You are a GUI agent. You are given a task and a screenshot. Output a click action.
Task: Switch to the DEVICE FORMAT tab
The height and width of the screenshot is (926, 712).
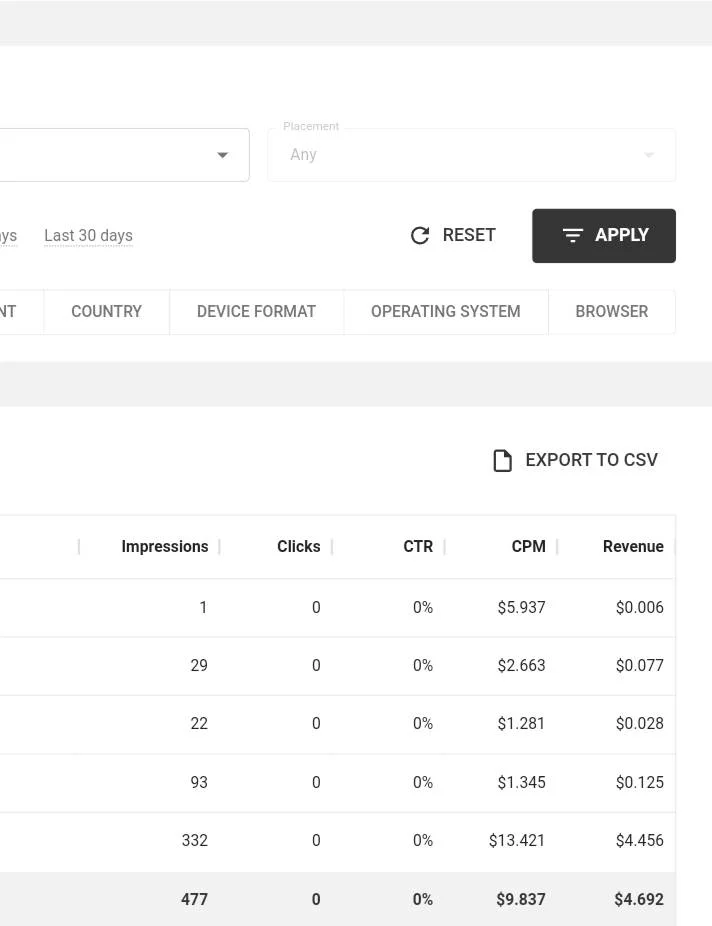[x=256, y=312]
